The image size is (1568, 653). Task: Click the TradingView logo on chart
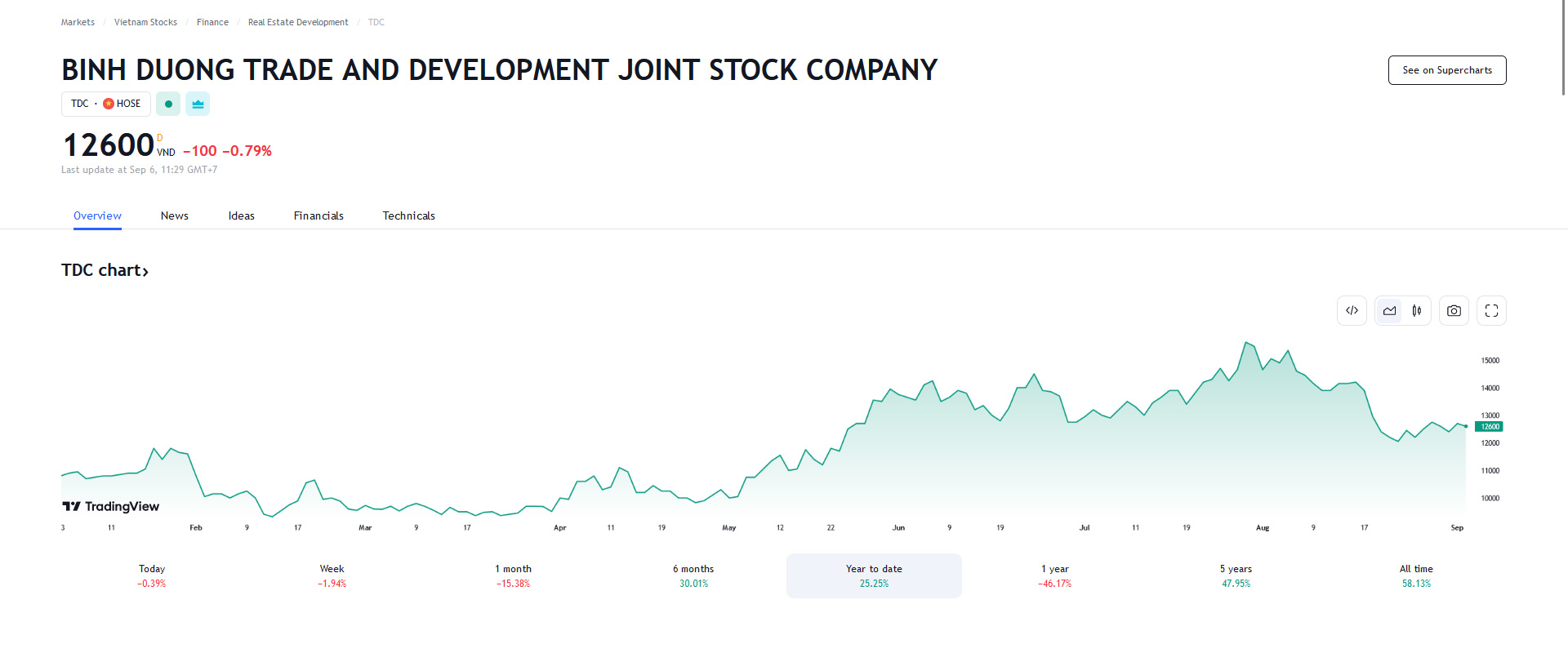point(111,506)
